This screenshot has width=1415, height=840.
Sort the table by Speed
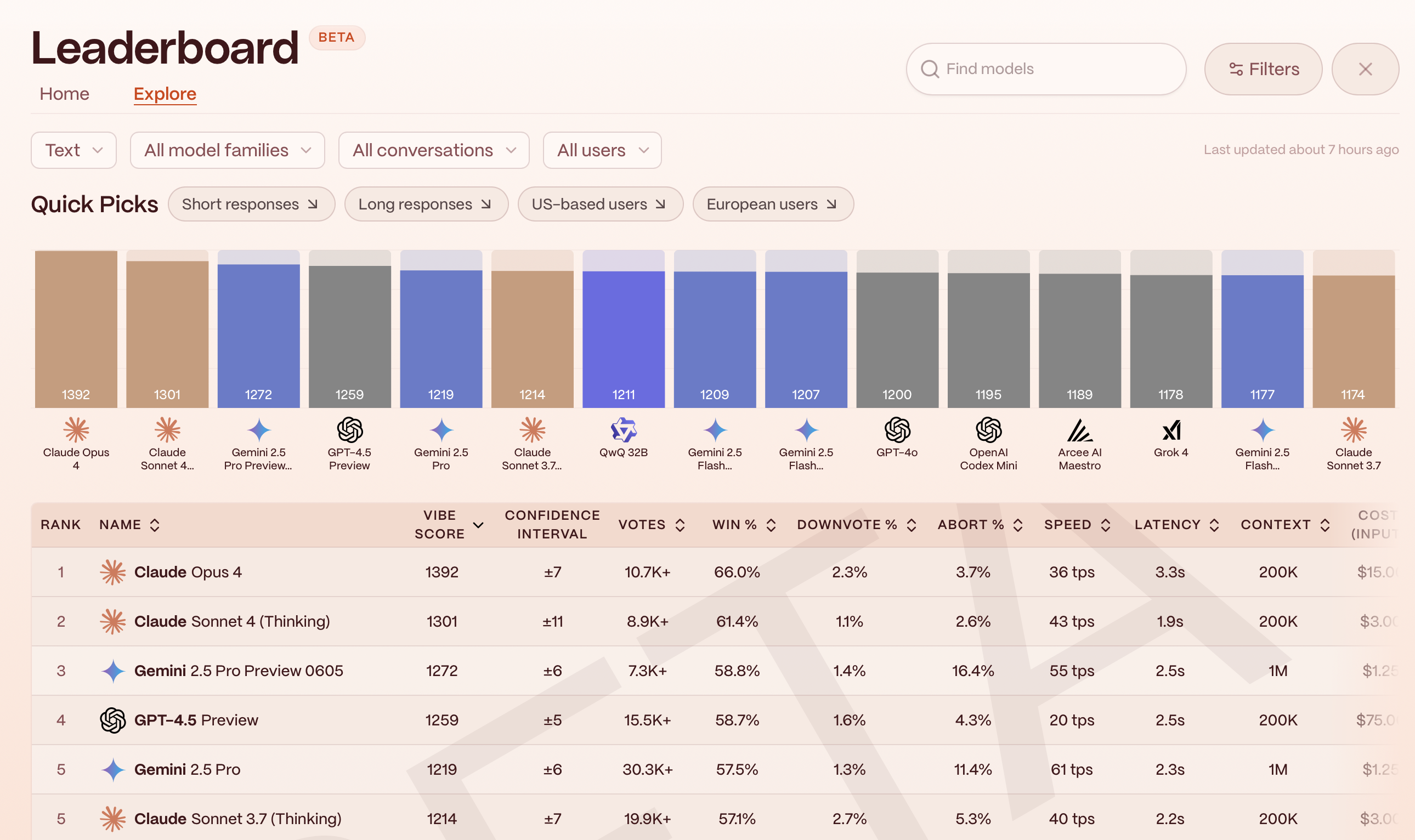coord(1078,525)
